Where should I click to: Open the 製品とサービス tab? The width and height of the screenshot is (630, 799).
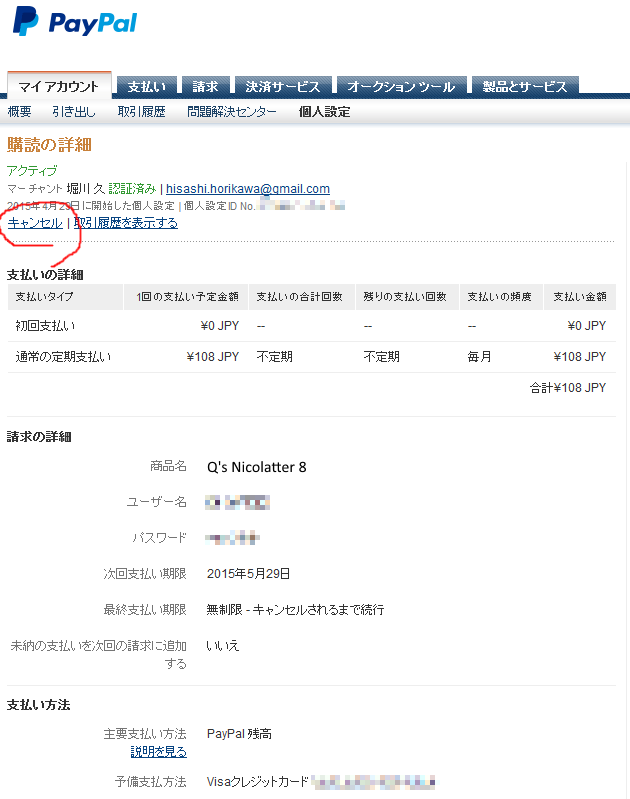(525, 86)
